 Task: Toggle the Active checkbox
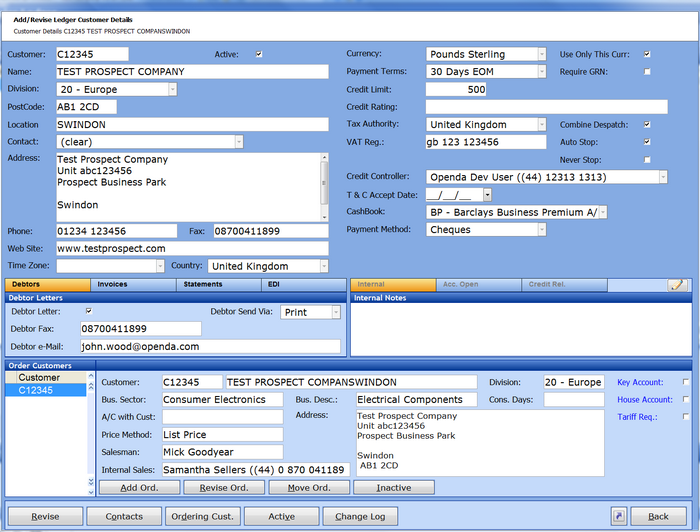click(x=259, y=54)
